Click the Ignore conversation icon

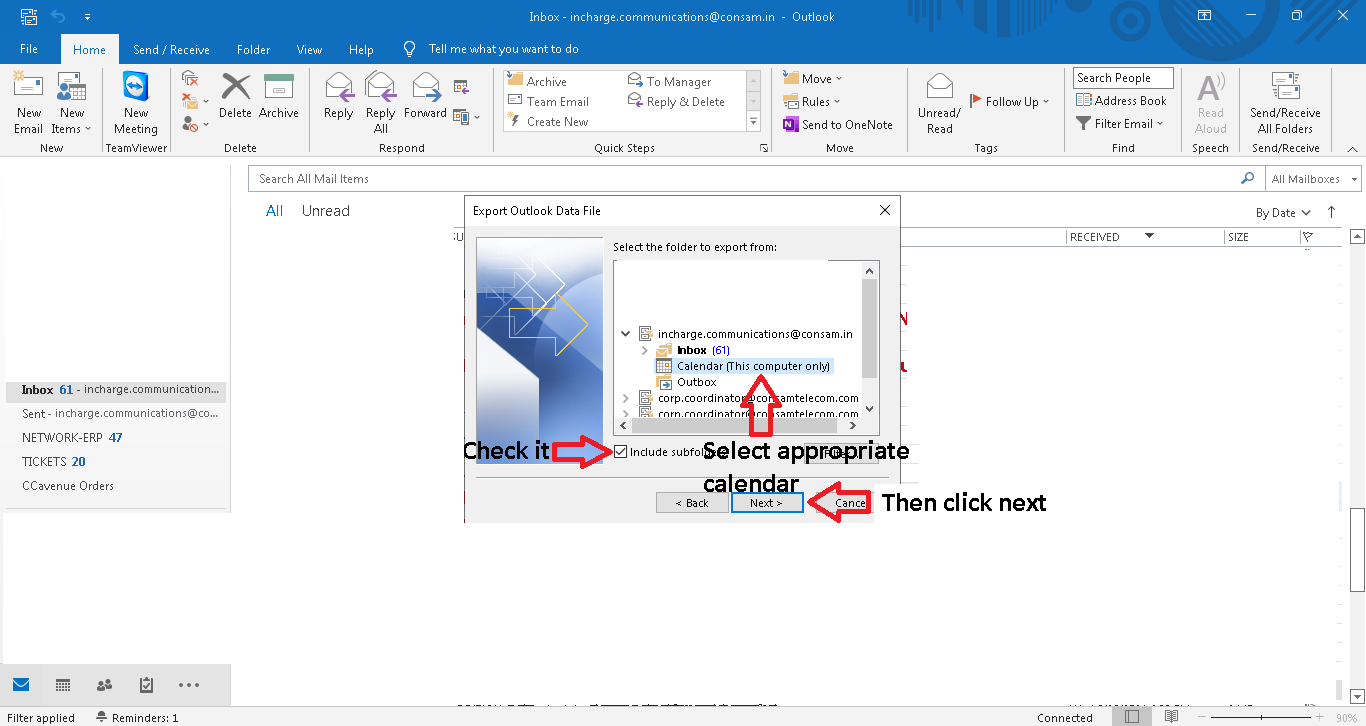click(190, 78)
